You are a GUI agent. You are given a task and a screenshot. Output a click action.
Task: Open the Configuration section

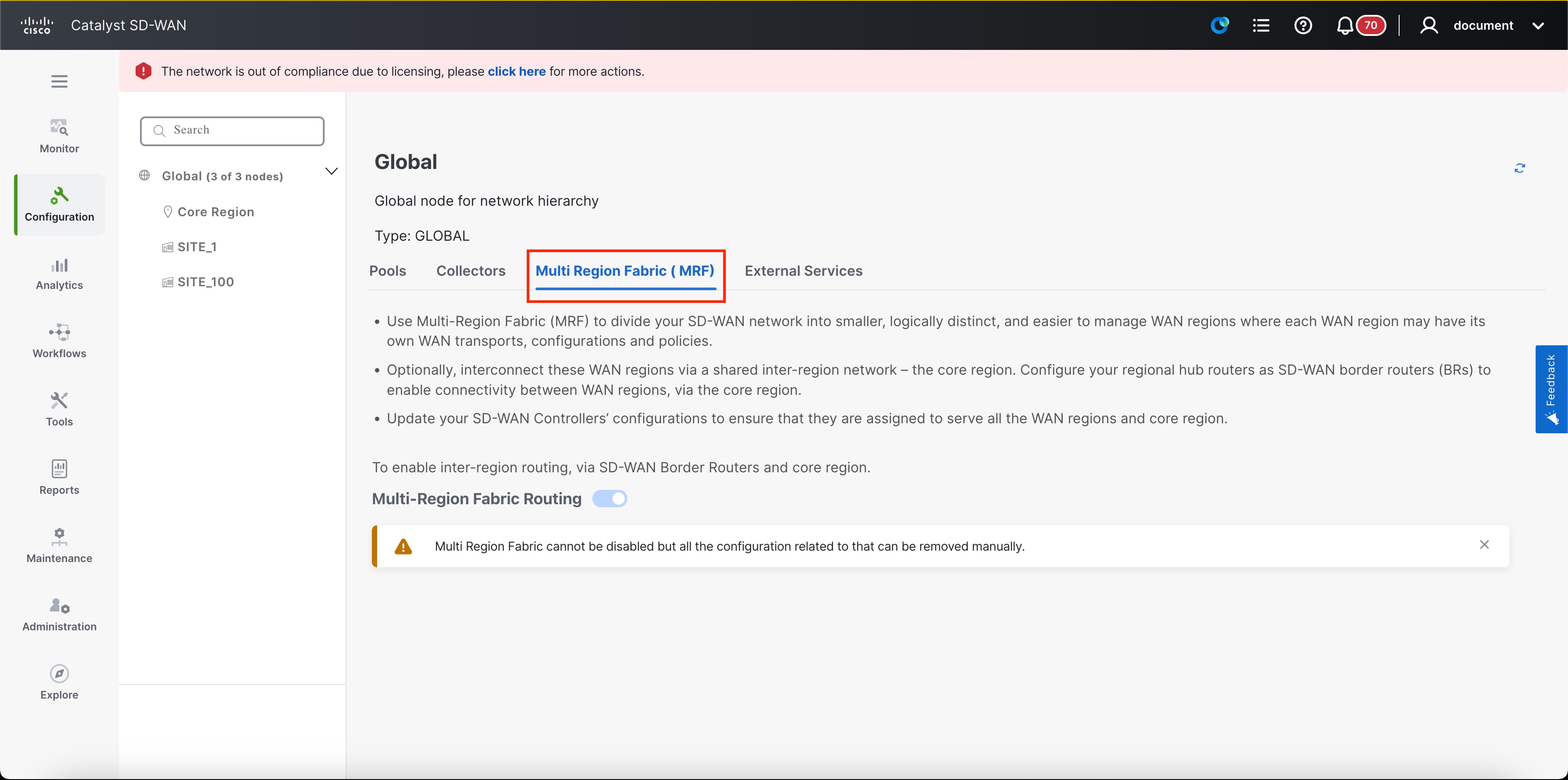click(59, 204)
